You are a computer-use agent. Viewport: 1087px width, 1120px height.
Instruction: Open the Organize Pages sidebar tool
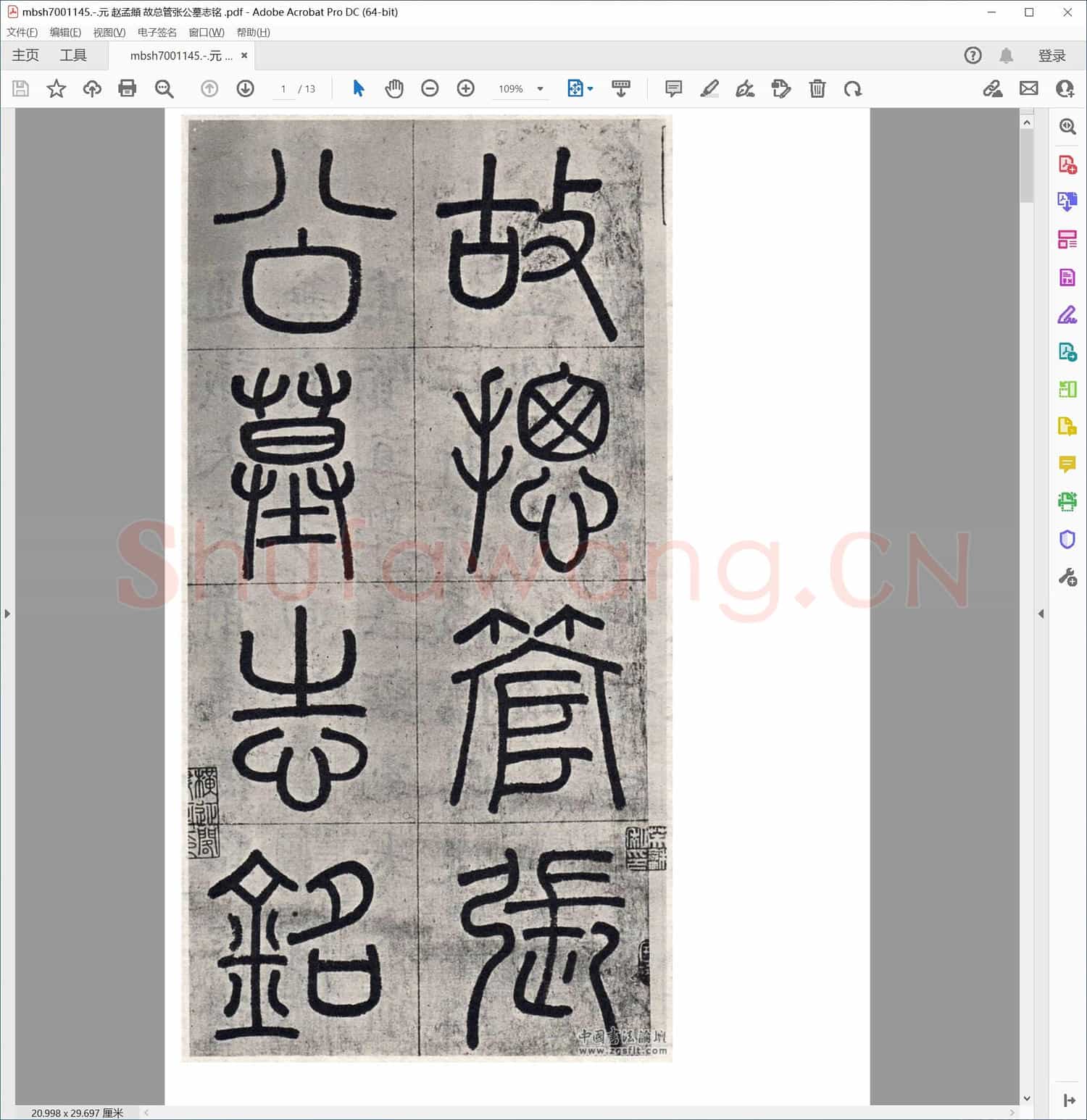[1067, 239]
